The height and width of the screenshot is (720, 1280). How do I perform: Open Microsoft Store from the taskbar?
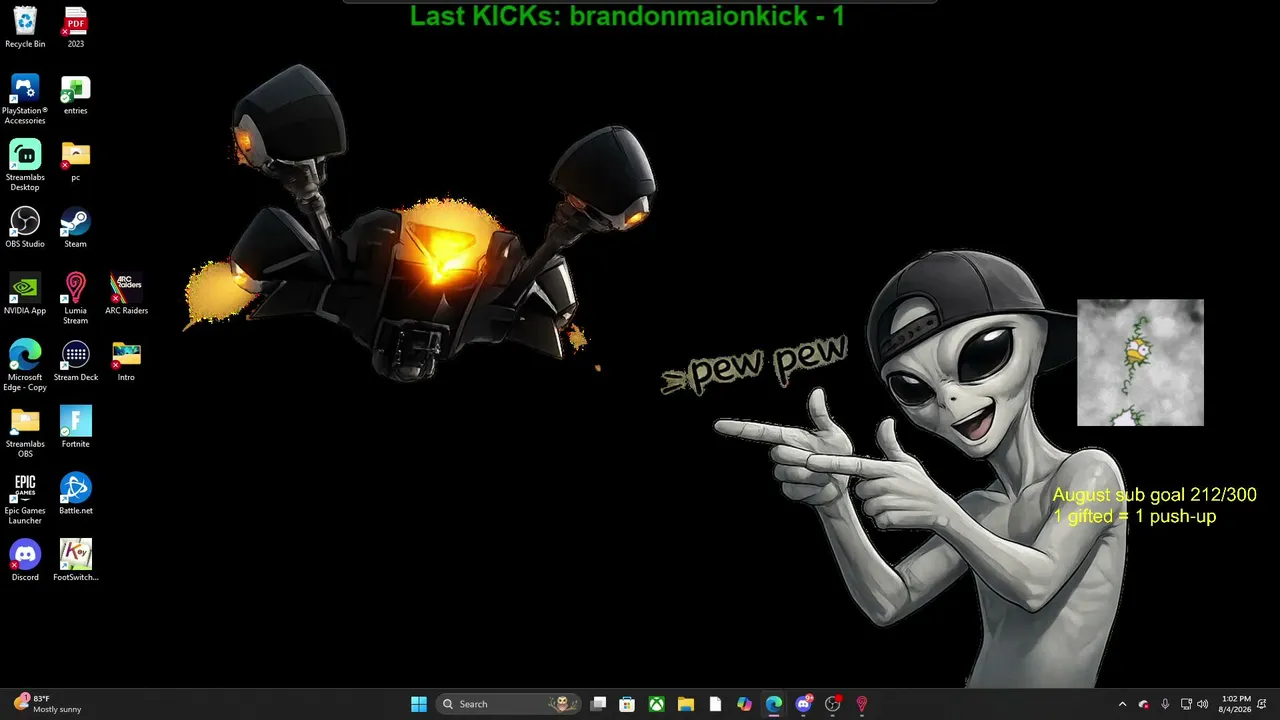(x=627, y=704)
